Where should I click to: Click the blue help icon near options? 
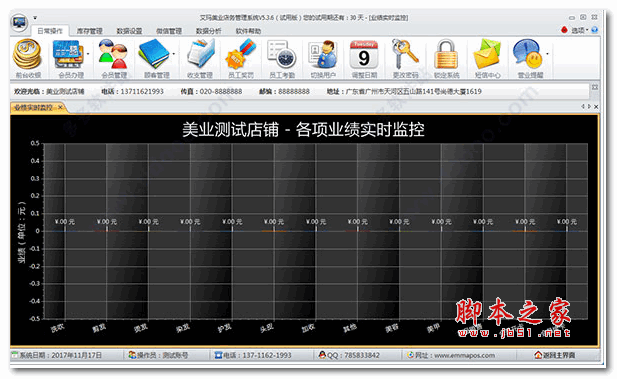(595, 30)
